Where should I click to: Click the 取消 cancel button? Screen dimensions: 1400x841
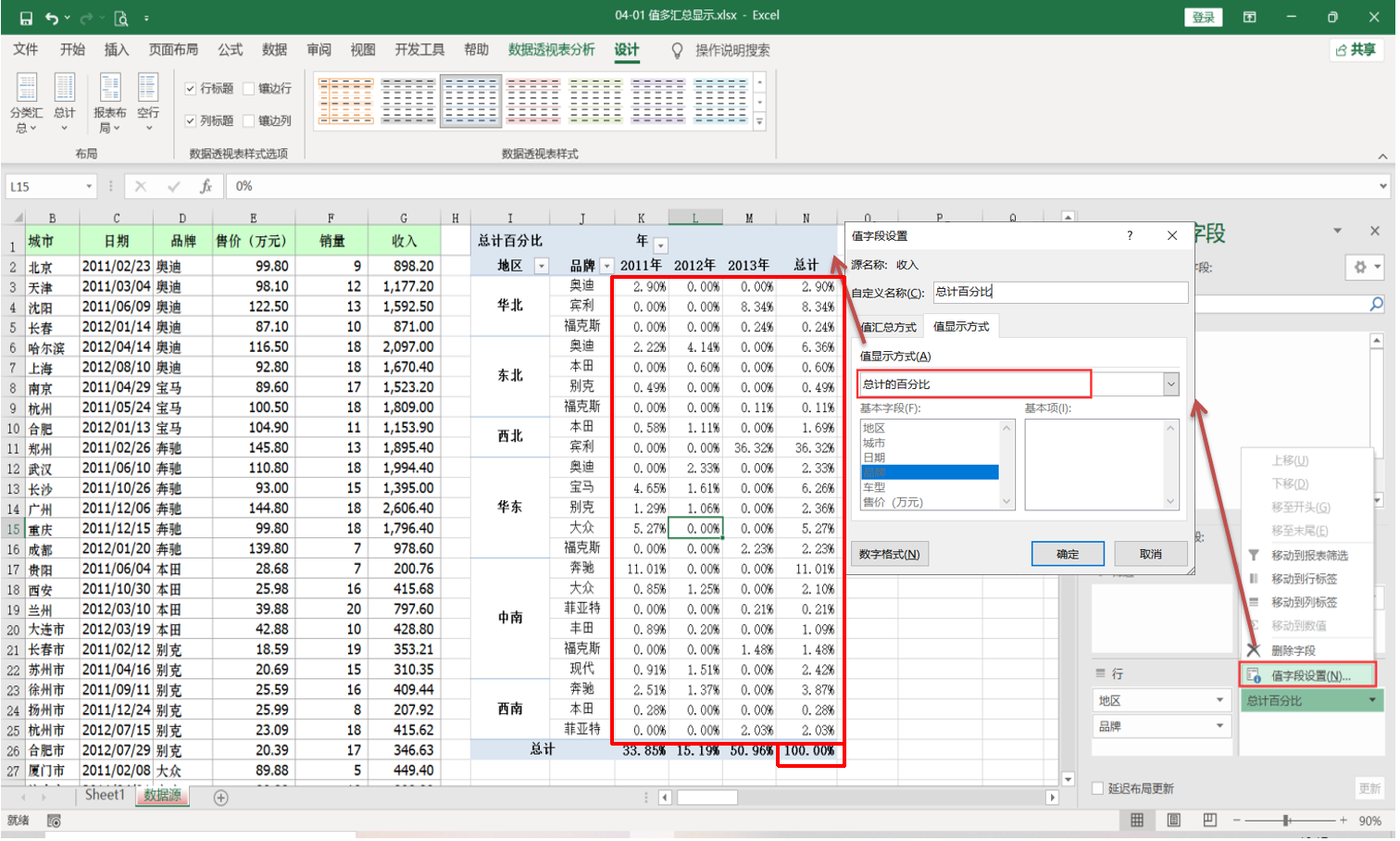coord(1151,554)
